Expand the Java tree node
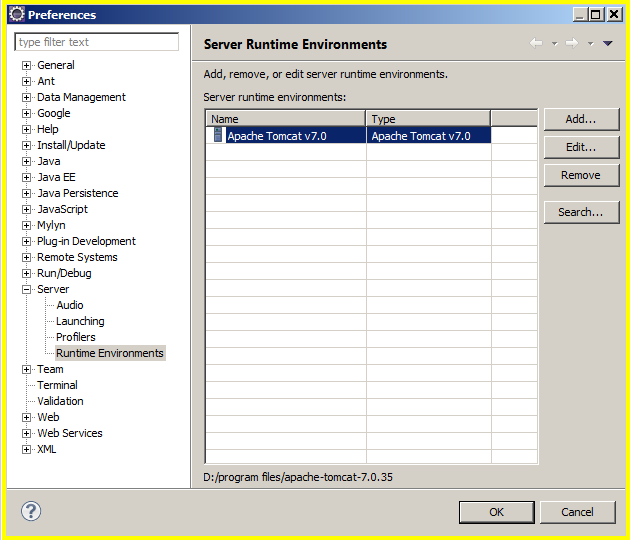Viewport: 630px width, 540px height. pyautogui.click(x=26, y=161)
